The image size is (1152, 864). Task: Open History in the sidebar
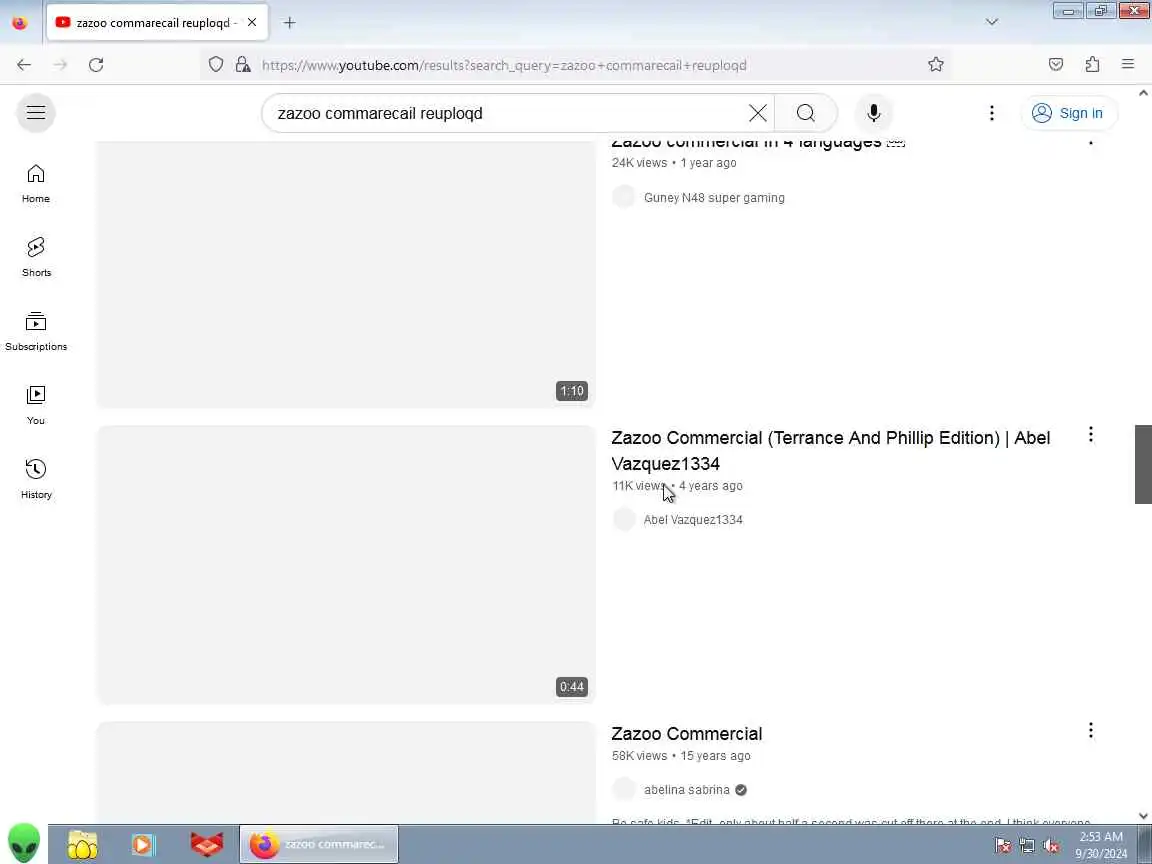coord(36,479)
